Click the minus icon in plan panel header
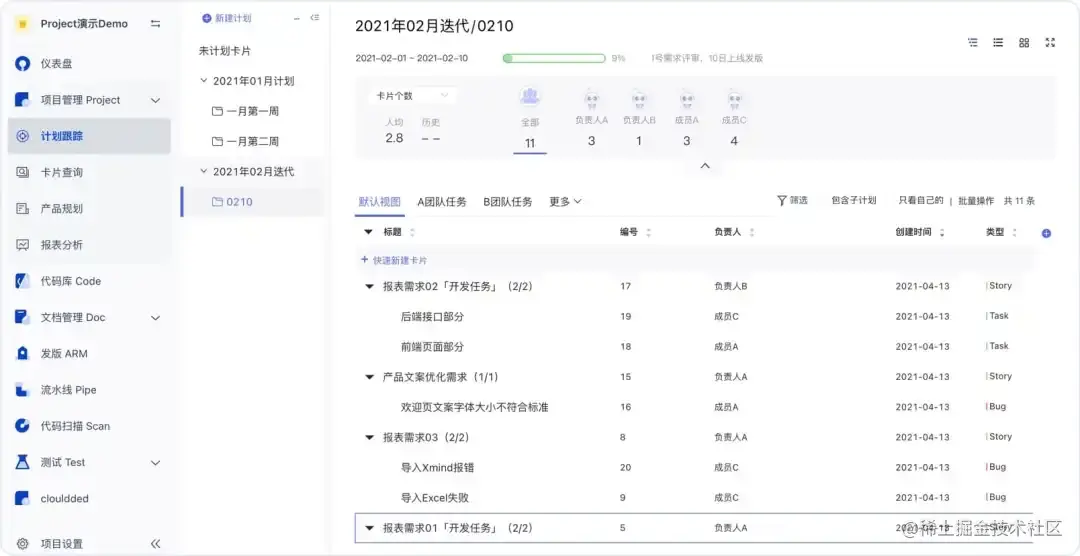 [297, 19]
